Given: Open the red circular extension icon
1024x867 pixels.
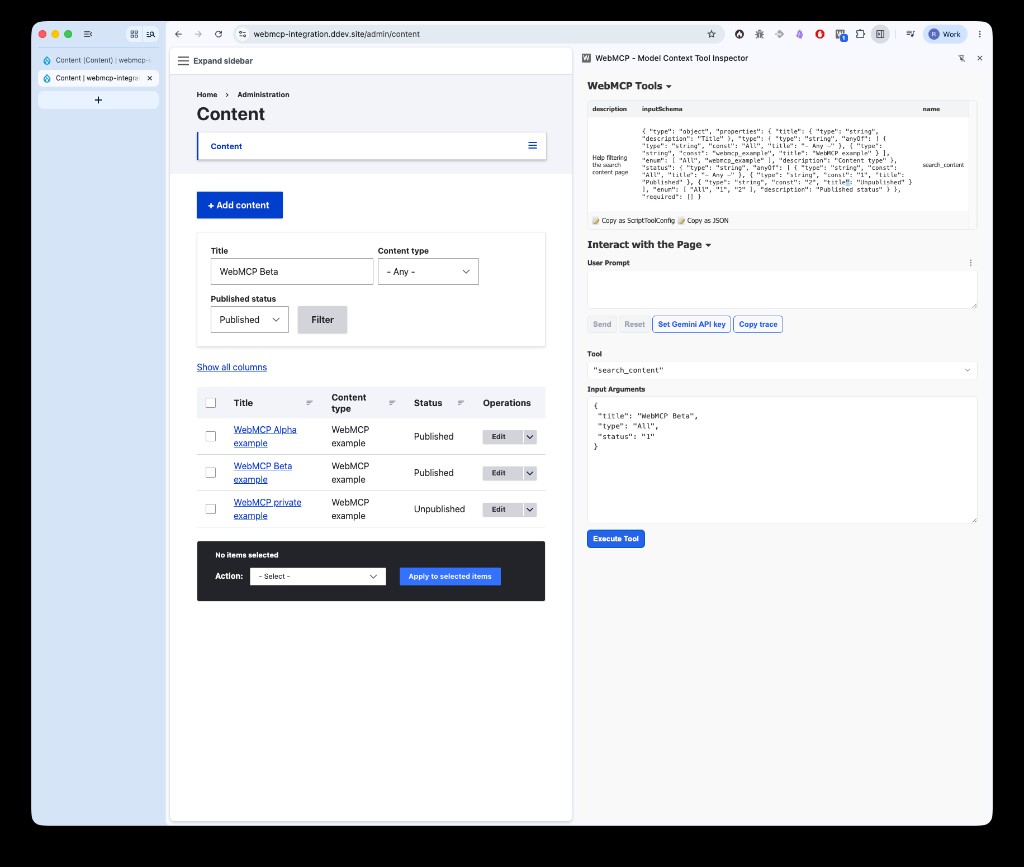Looking at the screenshot, I should click(820, 34).
